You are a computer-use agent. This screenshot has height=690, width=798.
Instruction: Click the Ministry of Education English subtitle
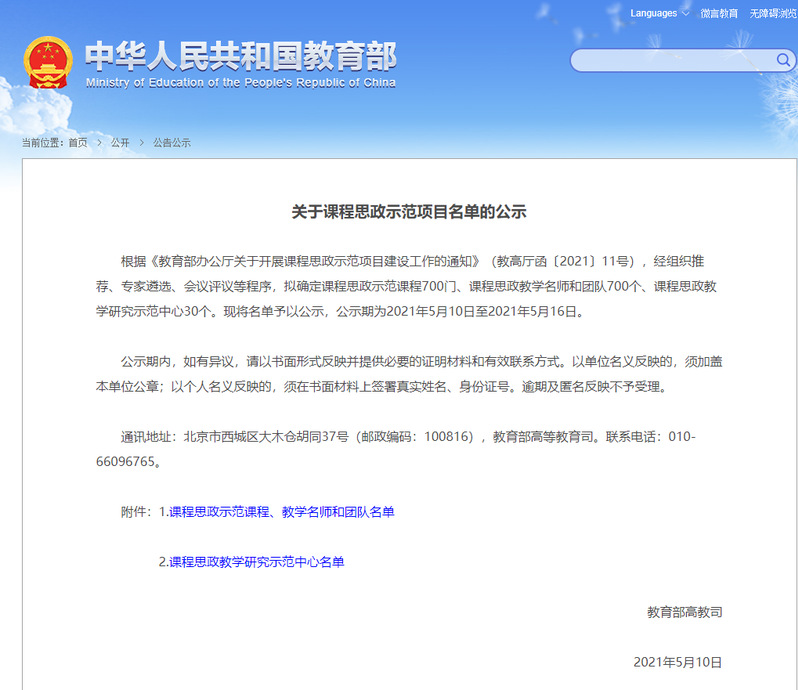(241, 83)
